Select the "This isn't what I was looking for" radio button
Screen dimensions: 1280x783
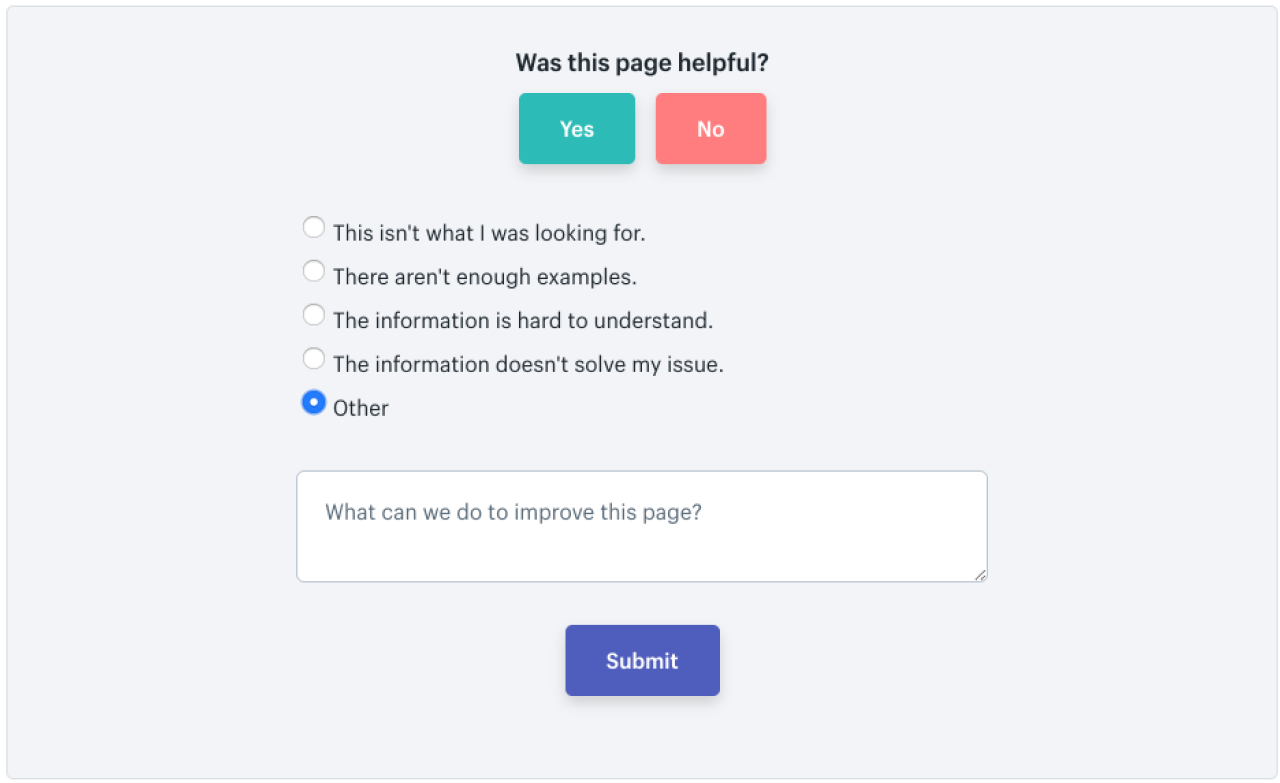click(314, 227)
